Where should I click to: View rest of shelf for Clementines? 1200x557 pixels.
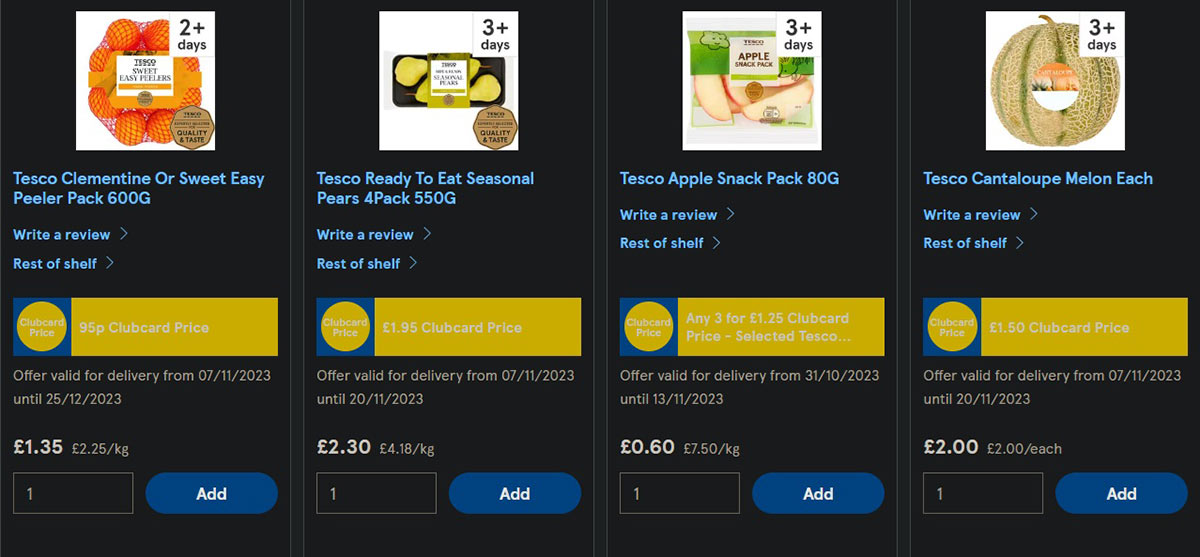point(55,264)
